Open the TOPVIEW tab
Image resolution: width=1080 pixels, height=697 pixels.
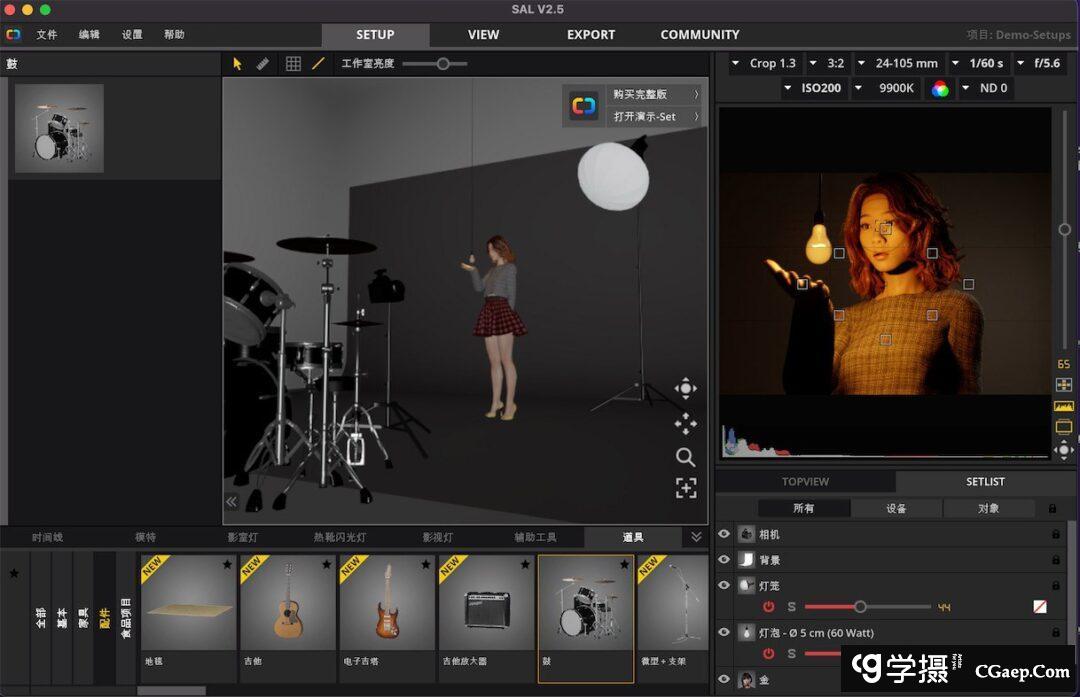click(805, 482)
